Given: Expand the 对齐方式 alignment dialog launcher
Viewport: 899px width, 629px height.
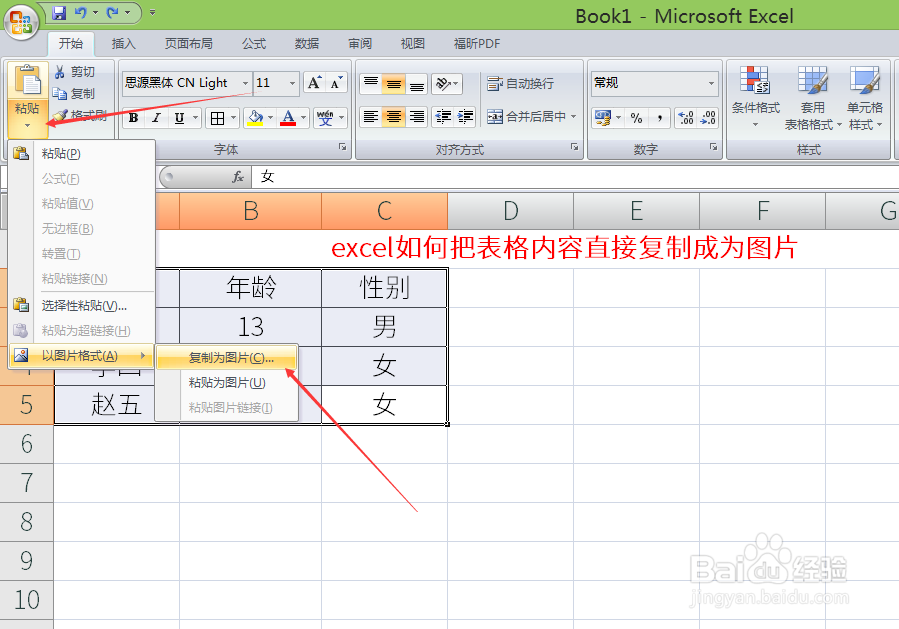Looking at the screenshot, I should [x=574, y=147].
